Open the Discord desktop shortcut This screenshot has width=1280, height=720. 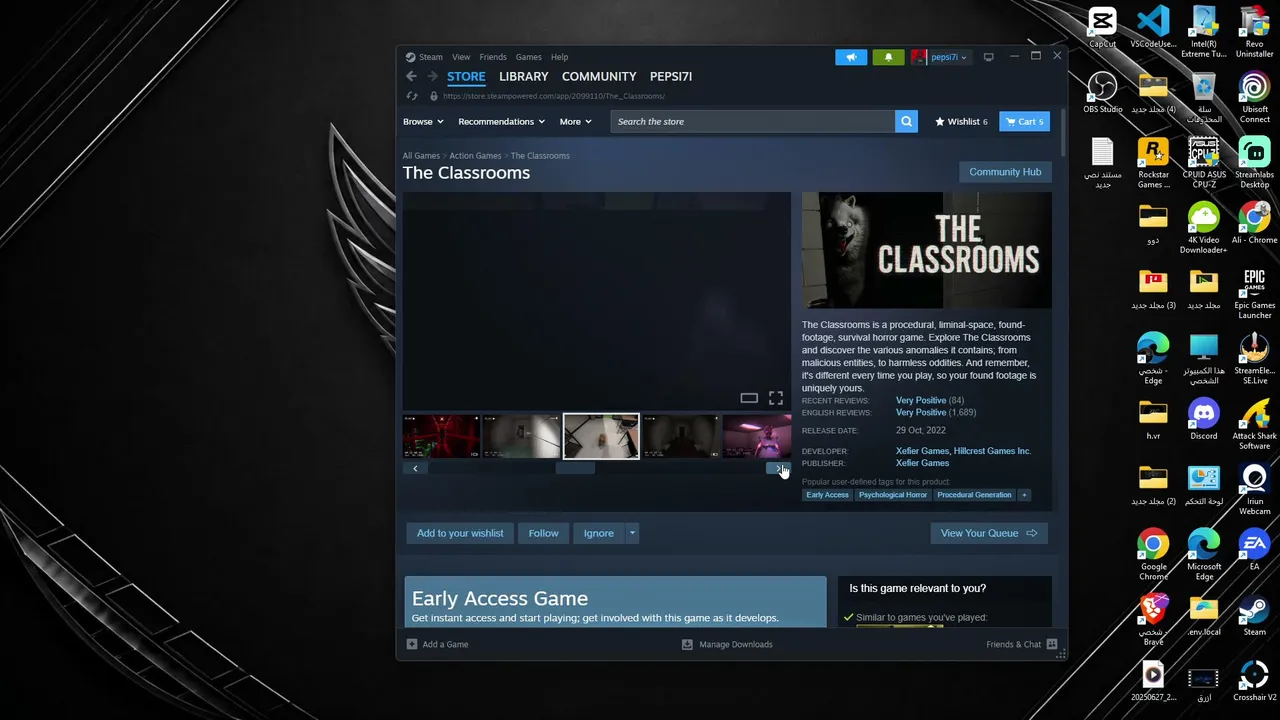pos(1204,420)
